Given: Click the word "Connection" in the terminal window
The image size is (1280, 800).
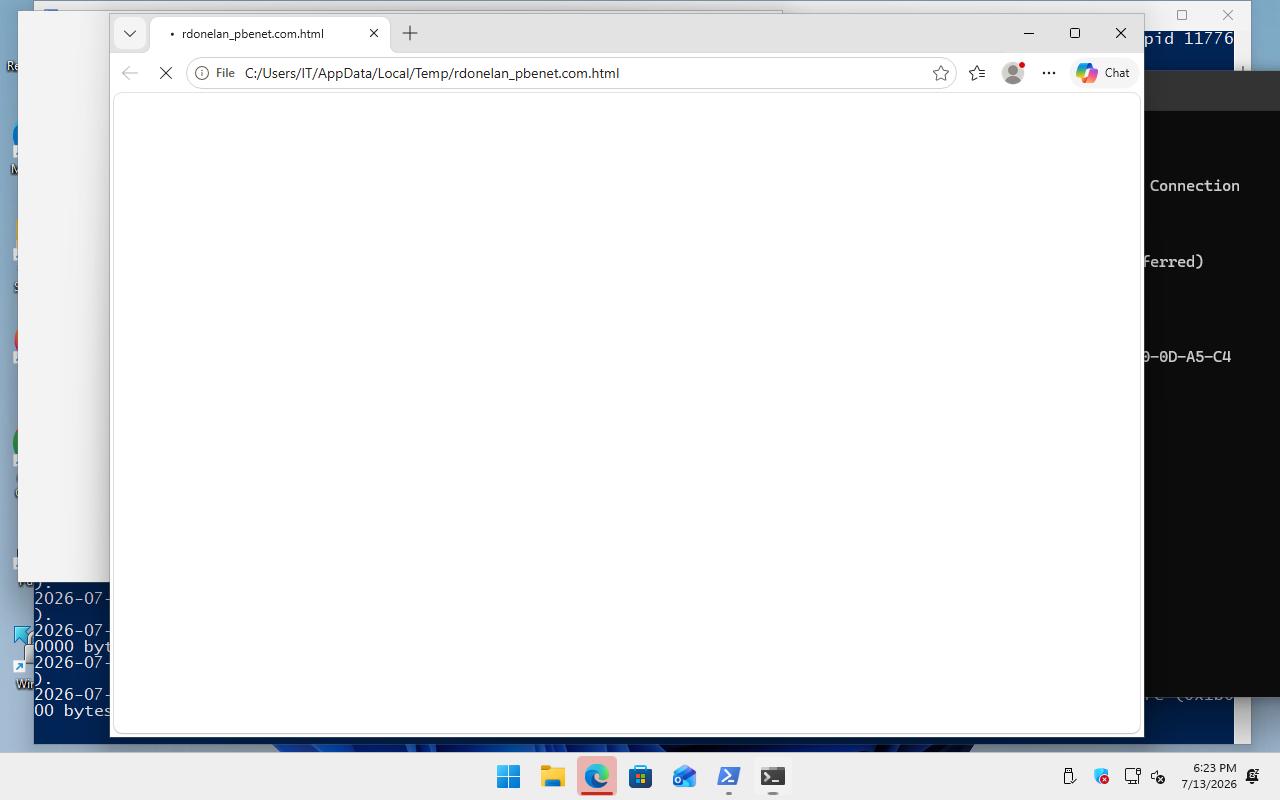Looking at the screenshot, I should coord(1194,186).
